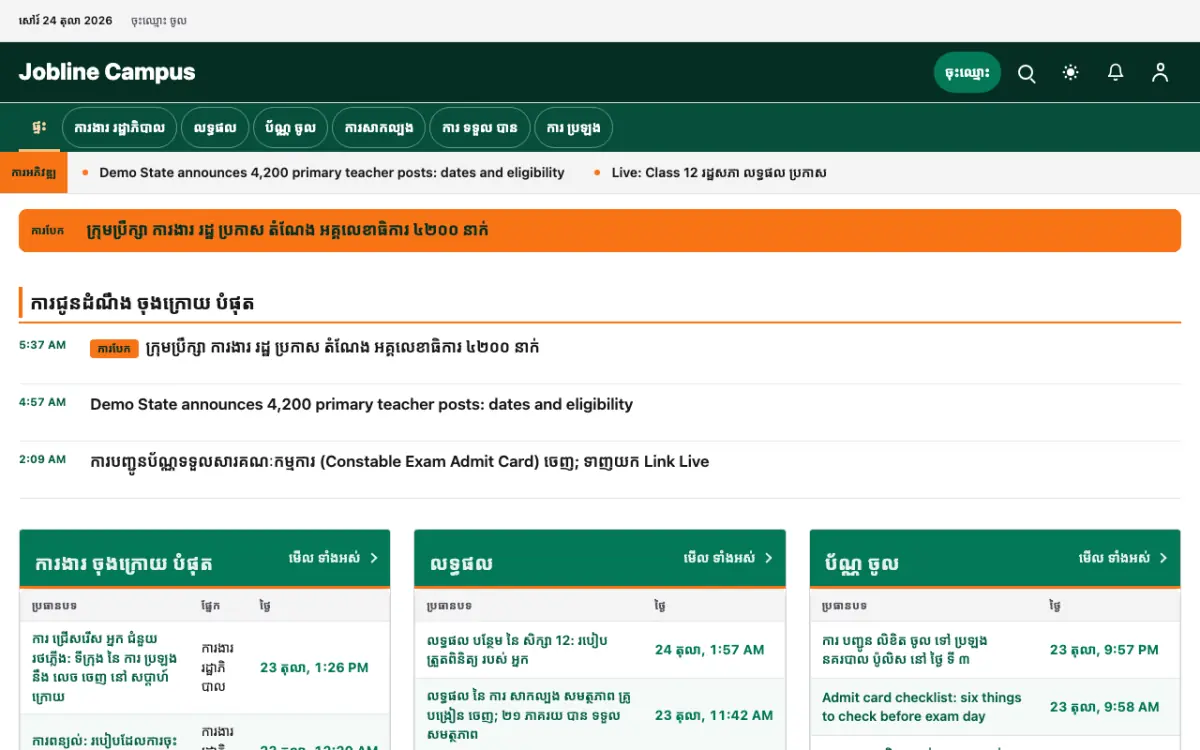This screenshot has height=750, width=1200.
Task: Open the result row dated 23 តុលា, 11:42 AM
Action: pos(600,715)
